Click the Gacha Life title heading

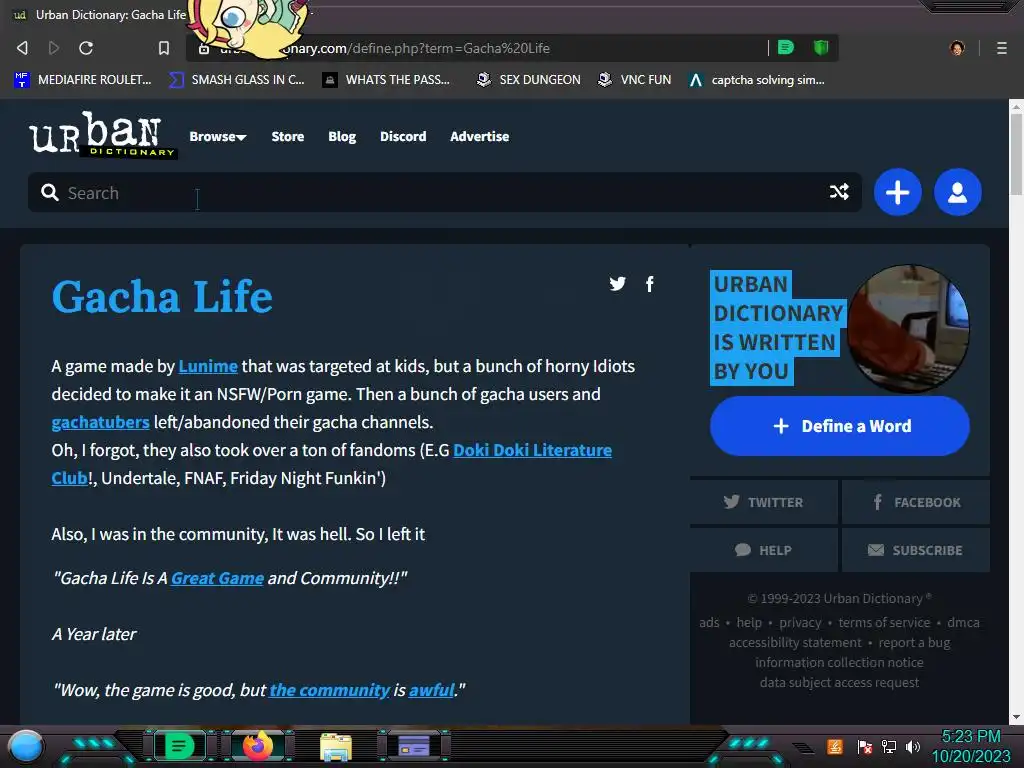point(162,296)
